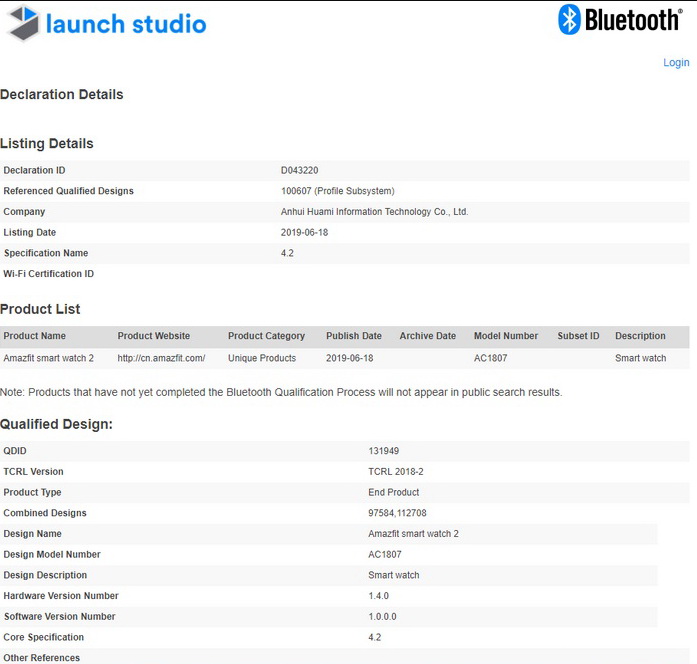Image resolution: width=697 pixels, height=664 pixels.
Task: Click the Subset ID column header
Action: 578,336
